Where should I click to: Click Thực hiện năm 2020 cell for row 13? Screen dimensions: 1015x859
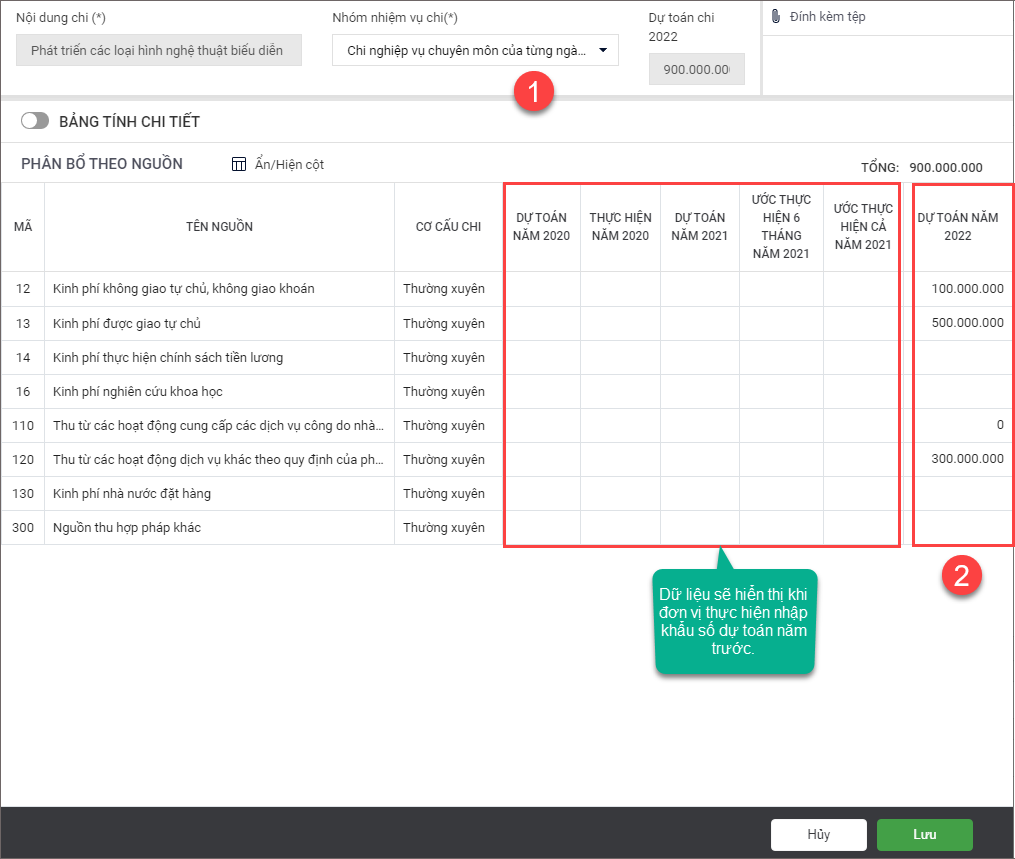[x=620, y=323]
